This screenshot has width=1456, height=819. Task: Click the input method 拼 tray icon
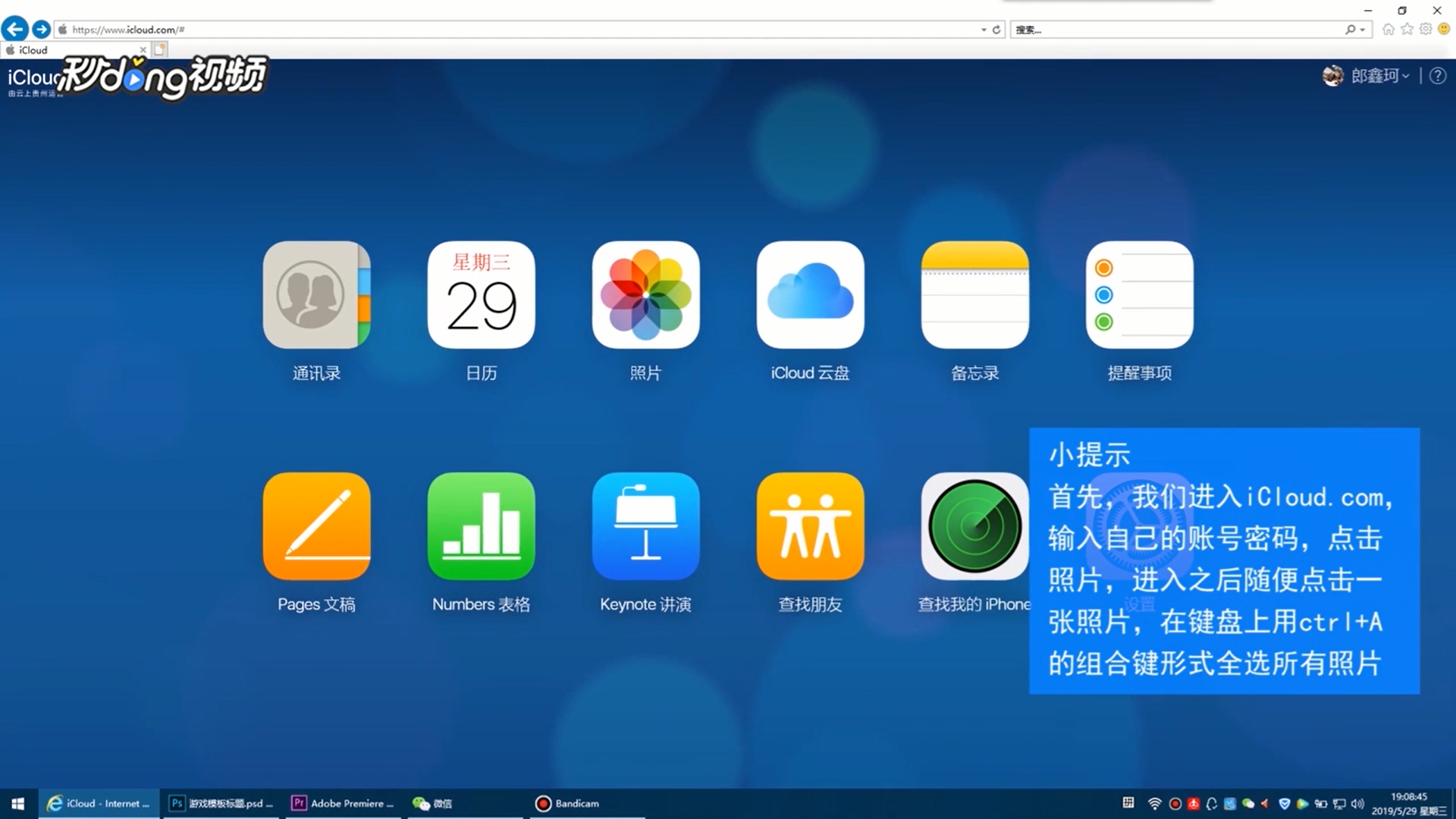coord(1128,802)
